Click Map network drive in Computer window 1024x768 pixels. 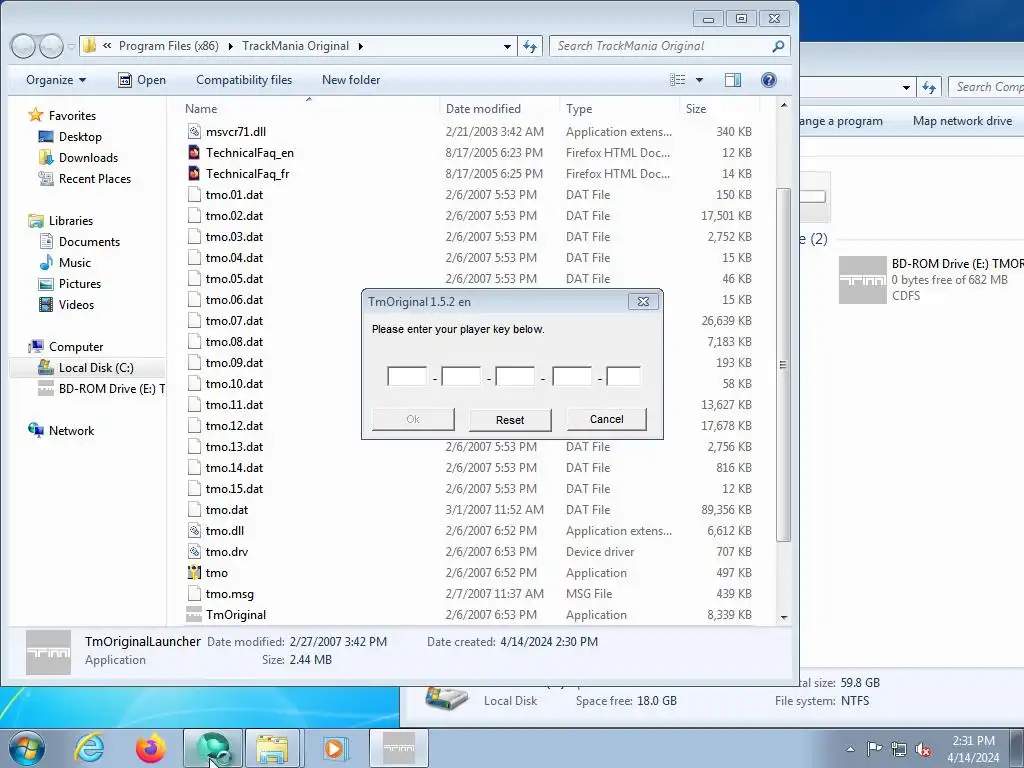[963, 121]
